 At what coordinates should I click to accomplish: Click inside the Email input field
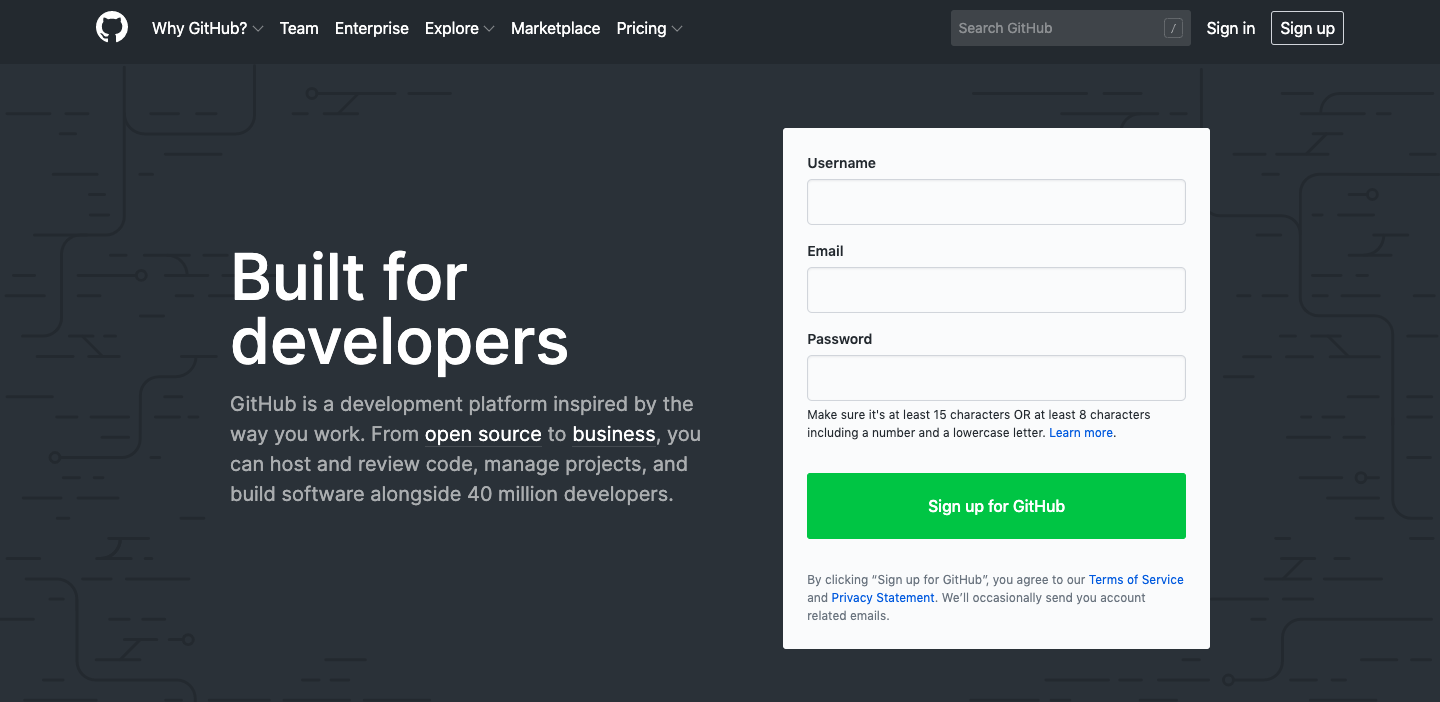point(996,289)
